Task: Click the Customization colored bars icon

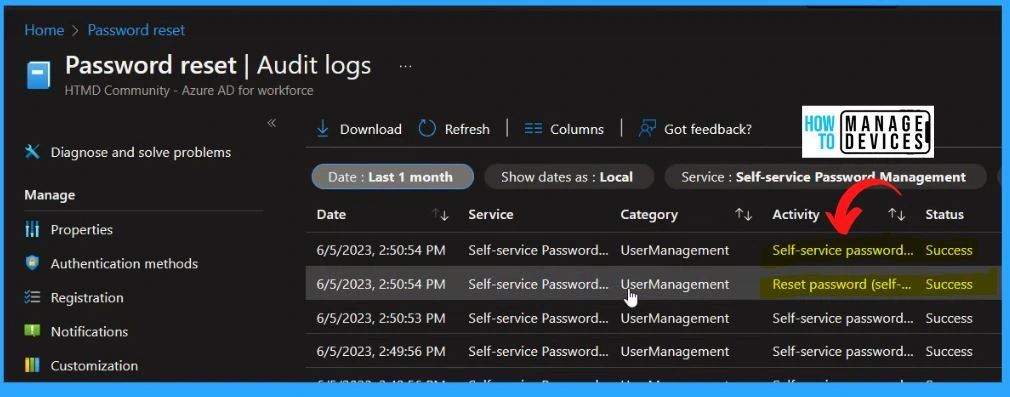Action: pyautogui.click(x=32, y=365)
